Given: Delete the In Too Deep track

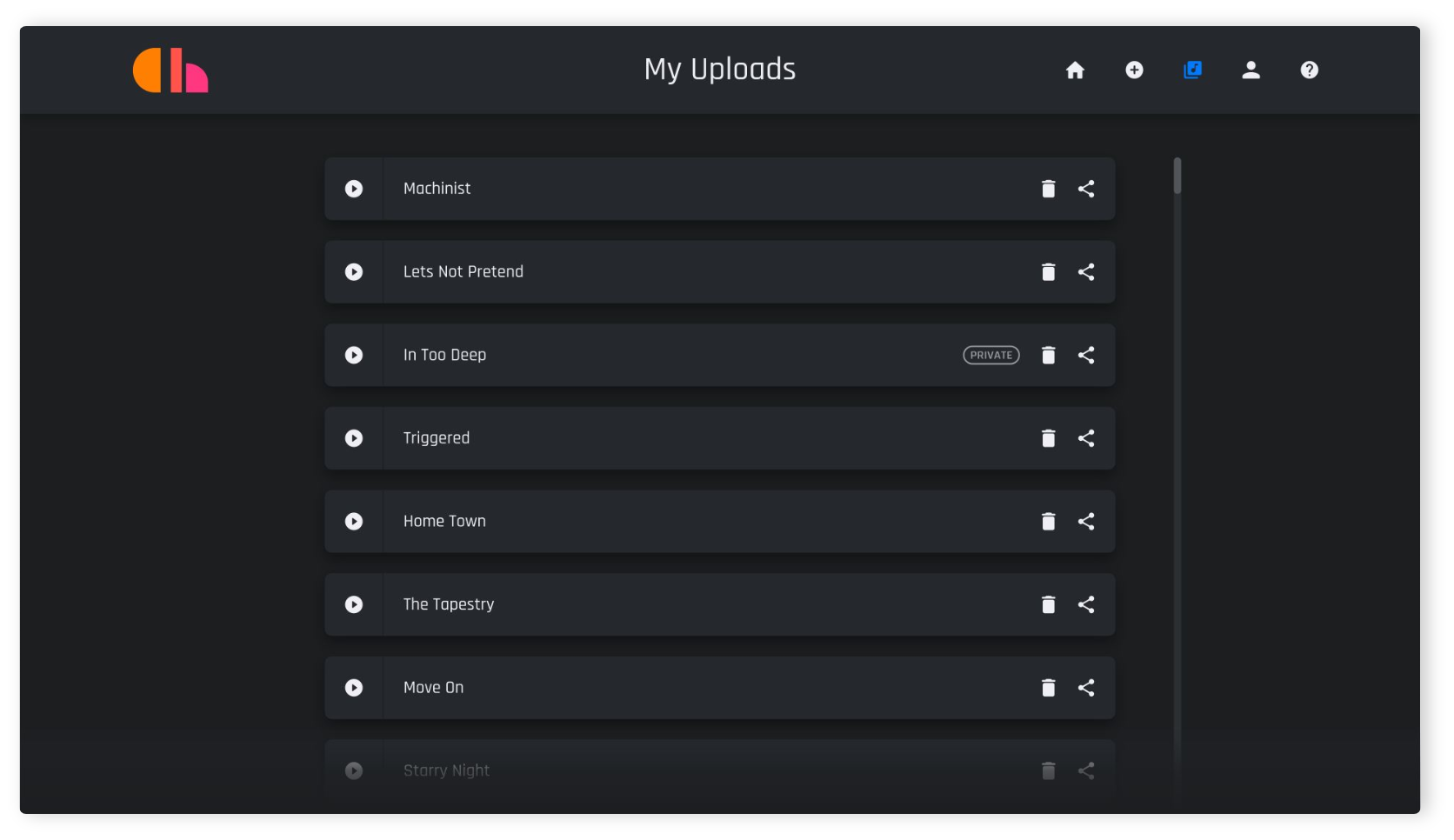Looking at the screenshot, I should [x=1048, y=355].
